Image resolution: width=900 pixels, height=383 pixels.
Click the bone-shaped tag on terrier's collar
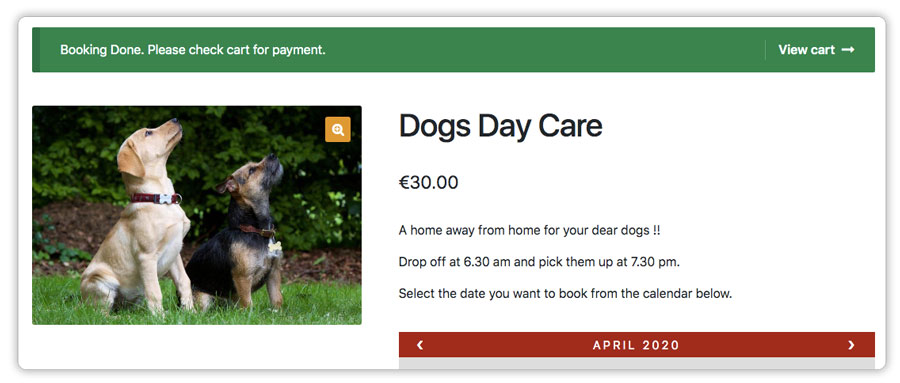(x=275, y=247)
